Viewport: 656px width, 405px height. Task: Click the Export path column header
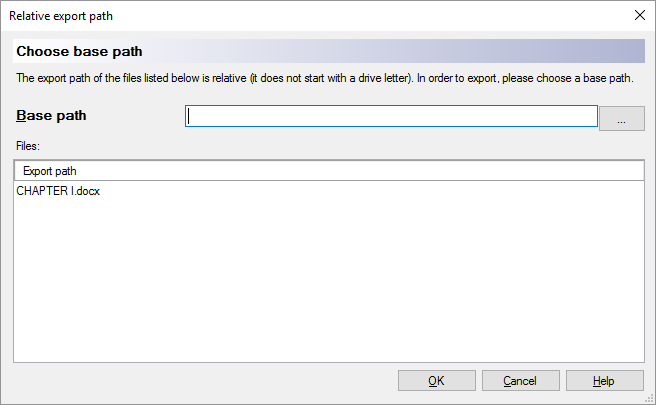coord(50,171)
